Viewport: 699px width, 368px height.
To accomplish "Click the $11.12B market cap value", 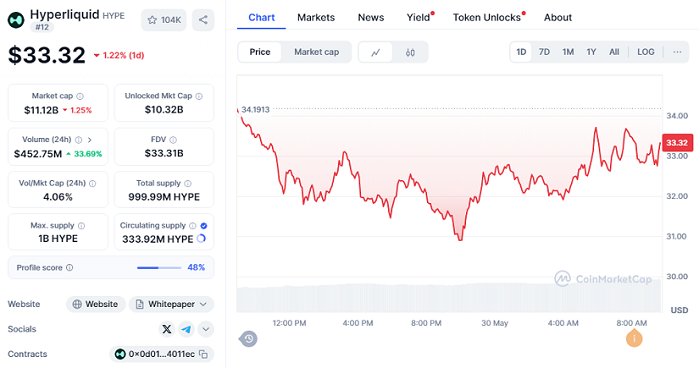I will tap(41, 110).
